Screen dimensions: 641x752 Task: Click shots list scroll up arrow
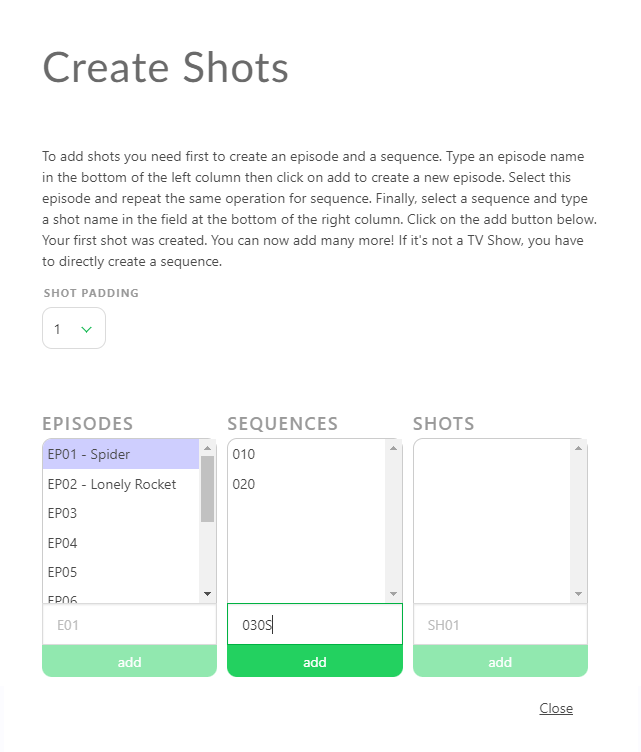click(x=578, y=448)
